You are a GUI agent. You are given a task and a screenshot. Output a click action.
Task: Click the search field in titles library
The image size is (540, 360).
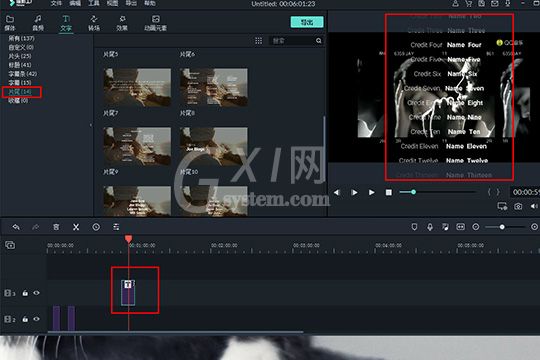pos(292,41)
